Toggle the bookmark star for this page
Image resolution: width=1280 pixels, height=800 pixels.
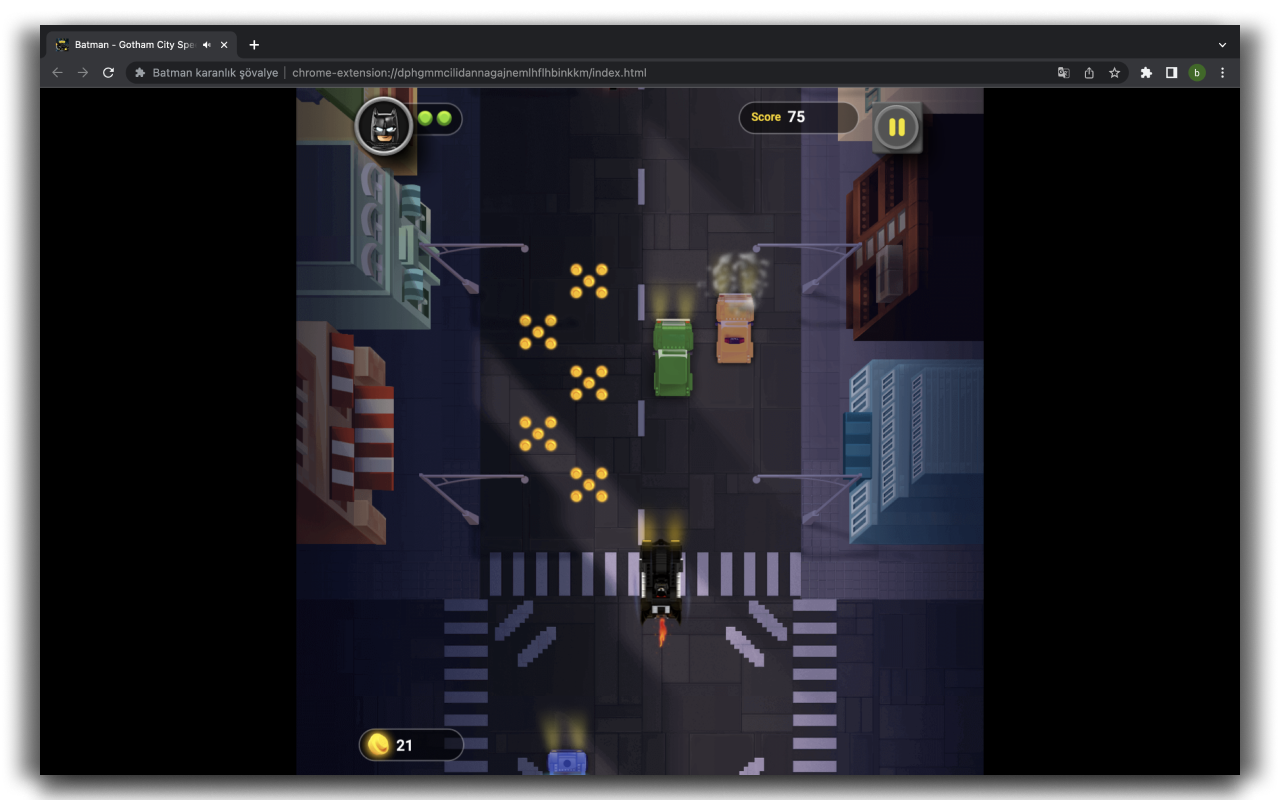click(1115, 72)
